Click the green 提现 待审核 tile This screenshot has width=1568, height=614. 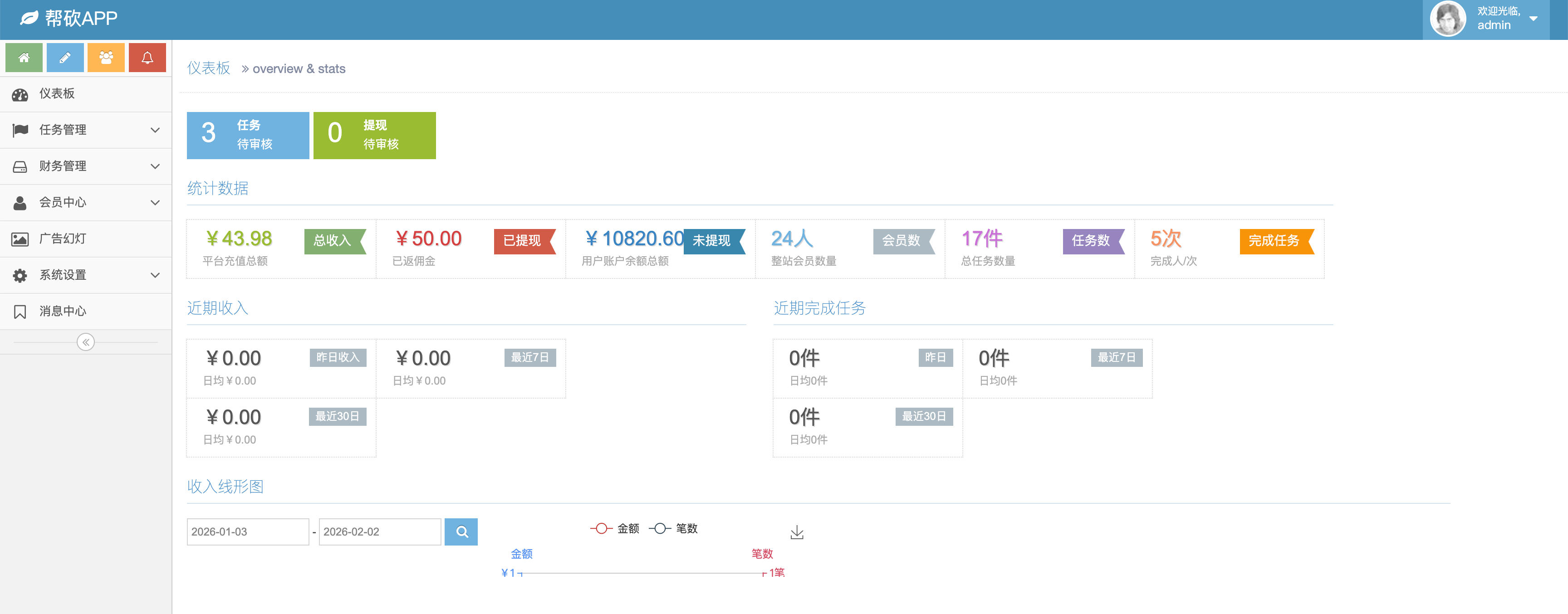[x=374, y=135]
